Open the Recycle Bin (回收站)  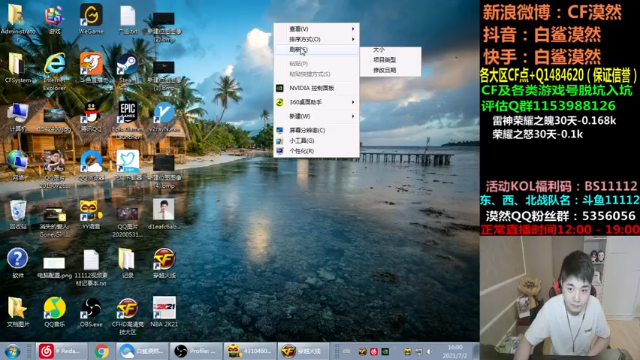18,213
